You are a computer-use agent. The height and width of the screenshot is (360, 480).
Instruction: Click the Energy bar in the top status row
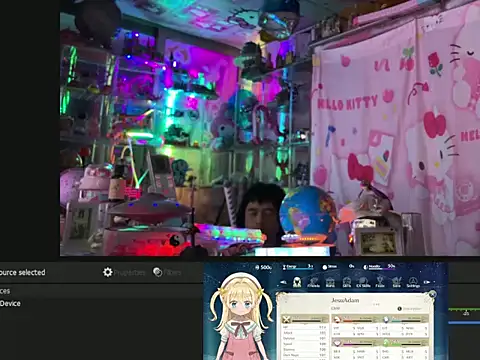click(298, 267)
